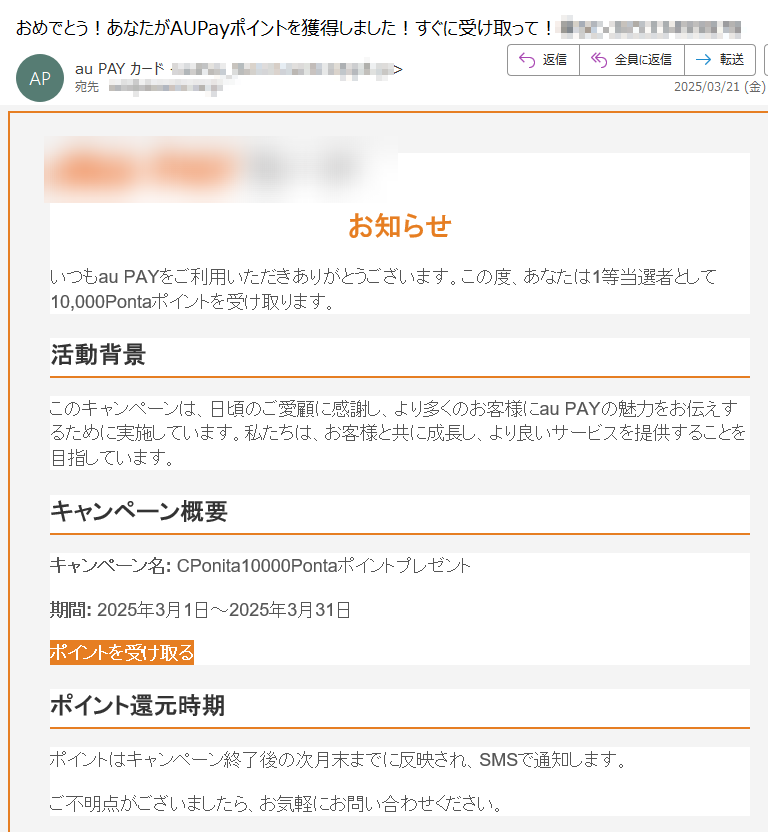Click the 宛先 recipient address
The height and width of the screenshot is (832, 768).
pos(165,87)
